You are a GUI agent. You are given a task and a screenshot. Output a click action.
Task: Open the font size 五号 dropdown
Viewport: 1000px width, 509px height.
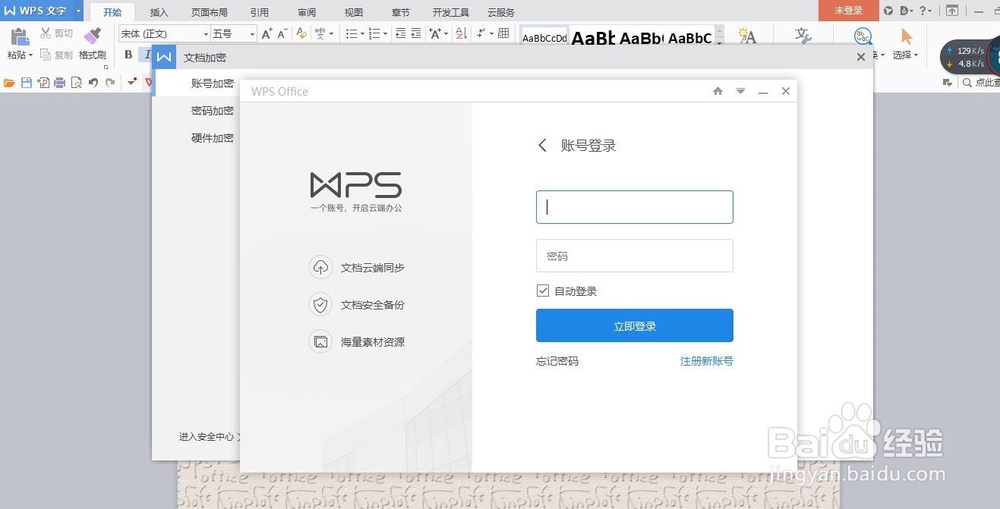(253, 34)
